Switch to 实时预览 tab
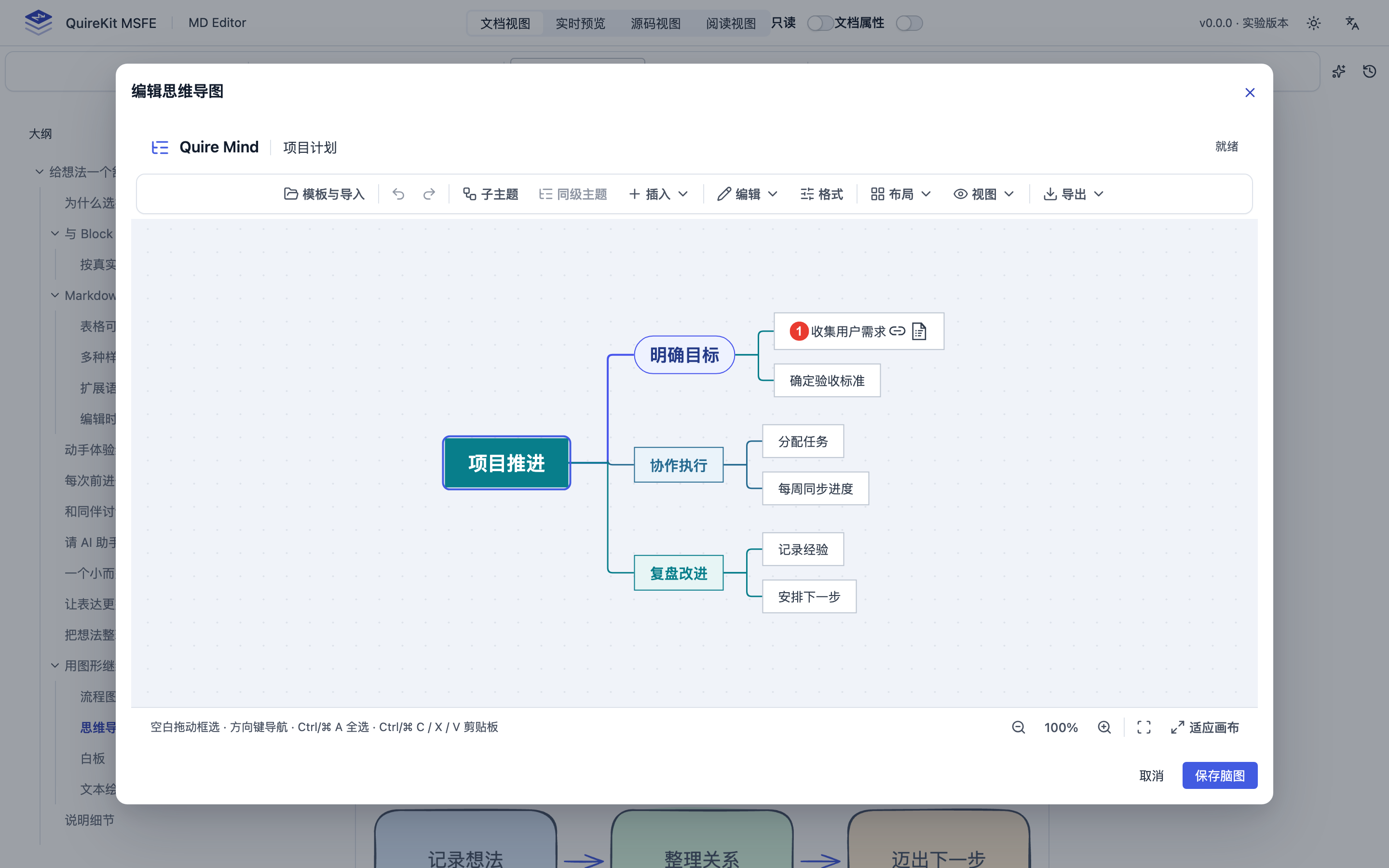 (580, 24)
